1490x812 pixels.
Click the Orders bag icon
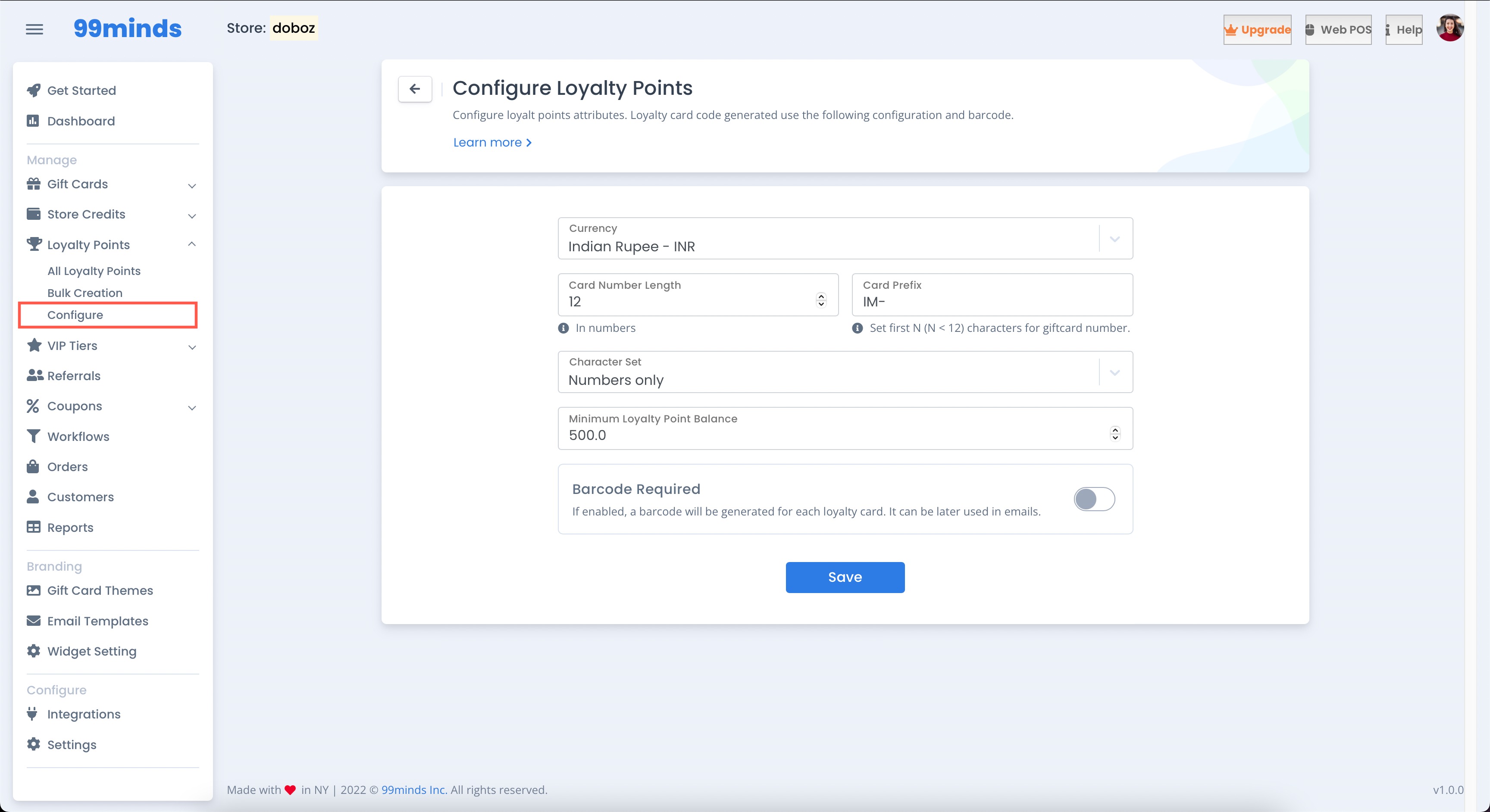tap(33, 466)
